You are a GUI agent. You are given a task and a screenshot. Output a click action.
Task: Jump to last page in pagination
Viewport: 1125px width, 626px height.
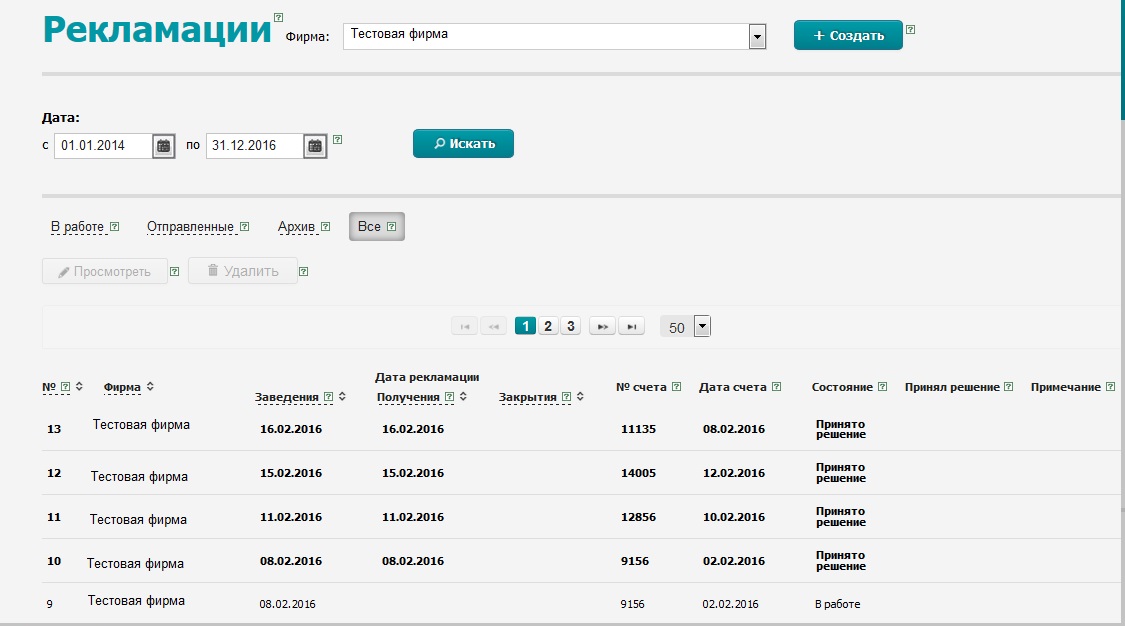point(631,327)
